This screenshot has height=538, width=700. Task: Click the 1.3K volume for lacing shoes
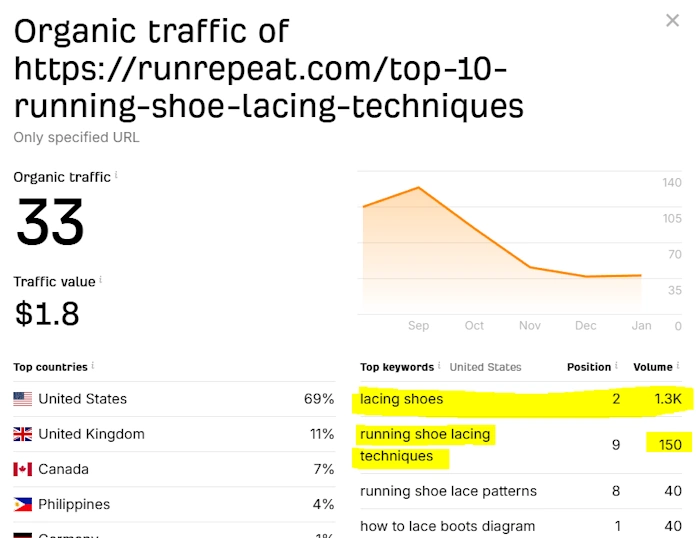click(666, 399)
